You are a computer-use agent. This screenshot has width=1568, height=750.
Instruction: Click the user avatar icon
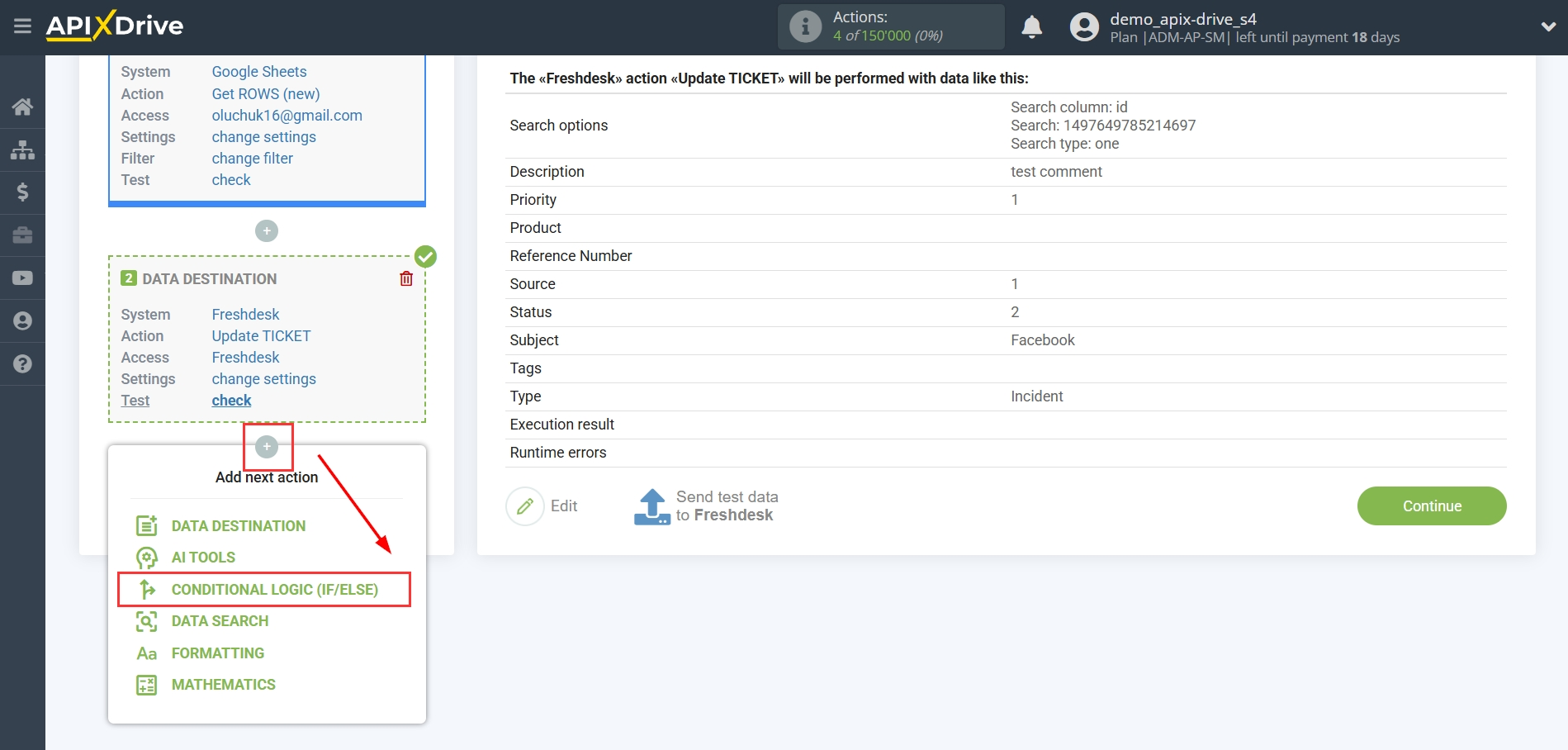tap(1084, 27)
